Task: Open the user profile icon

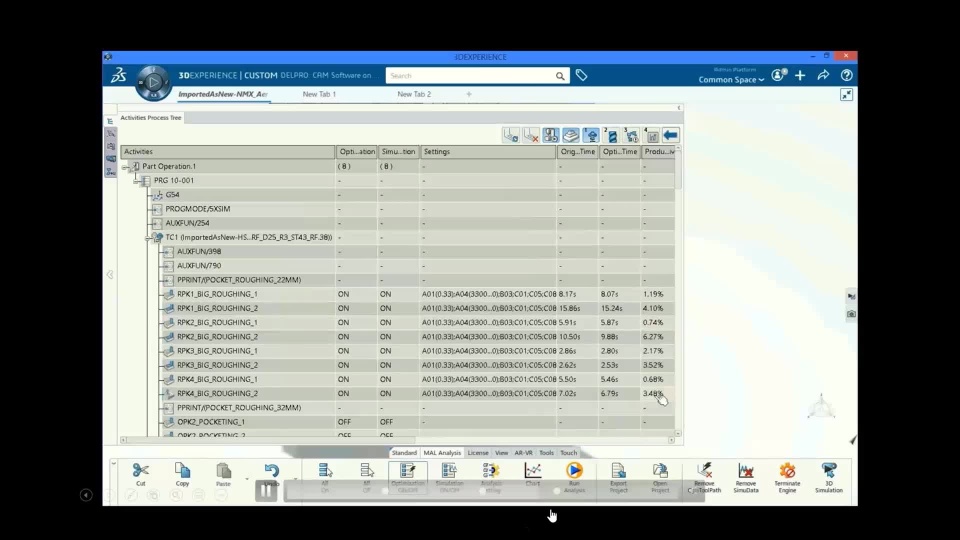Action: pos(778,75)
